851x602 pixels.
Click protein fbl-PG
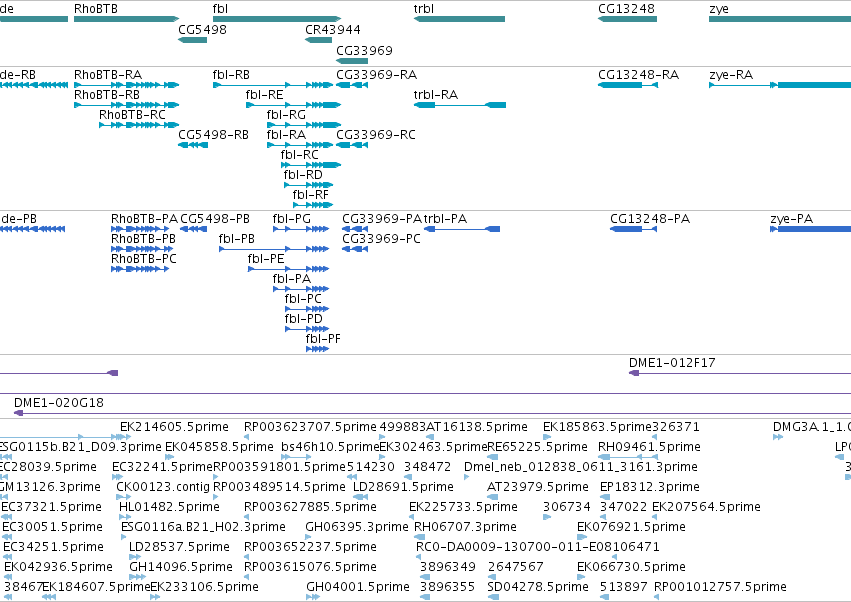(x=301, y=229)
